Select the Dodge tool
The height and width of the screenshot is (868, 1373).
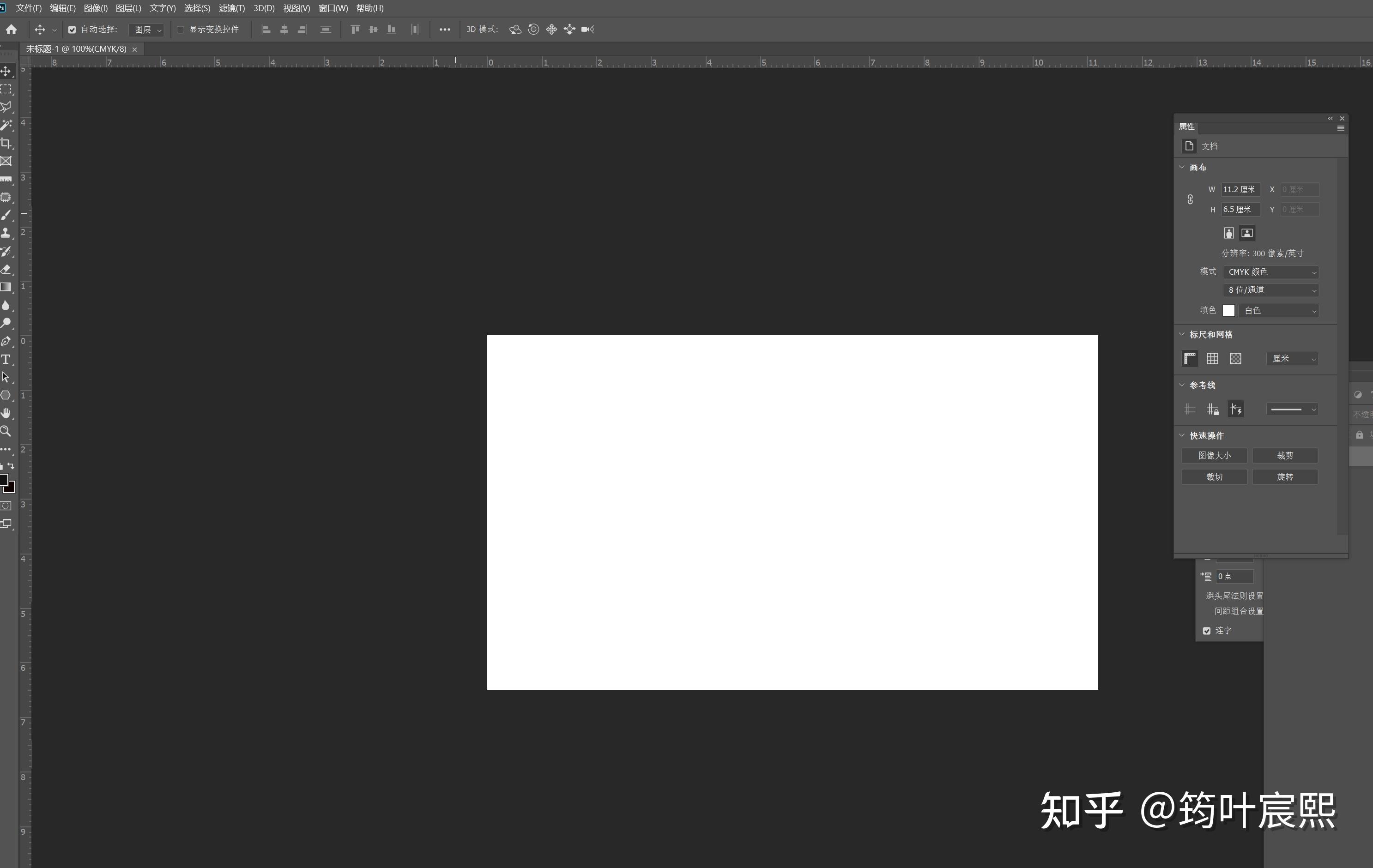pyautogui.click(x=6, y=323)
